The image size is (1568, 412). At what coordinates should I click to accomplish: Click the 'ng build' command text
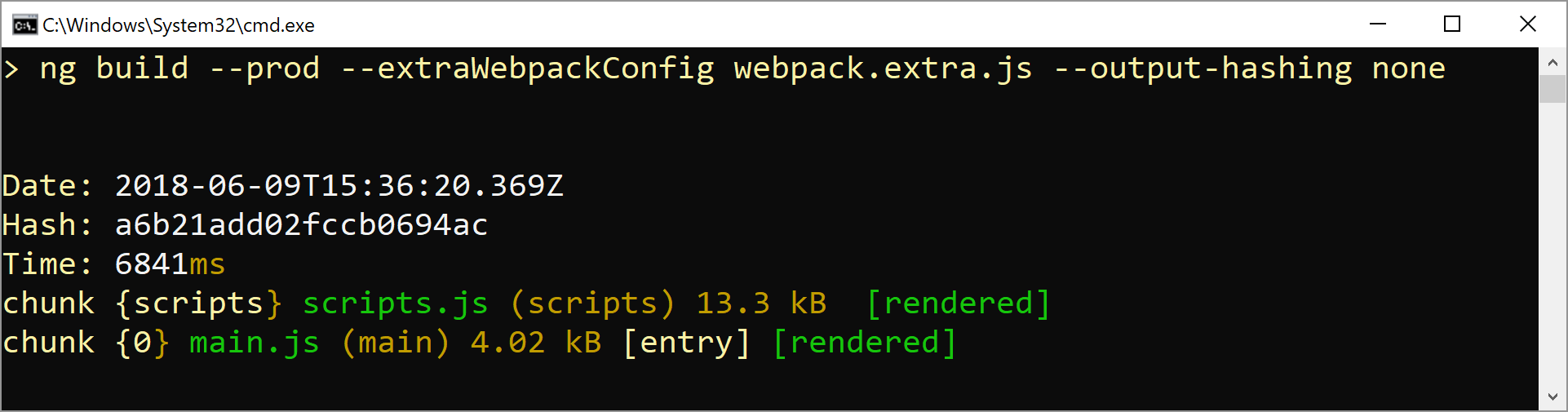pos(114,69)
